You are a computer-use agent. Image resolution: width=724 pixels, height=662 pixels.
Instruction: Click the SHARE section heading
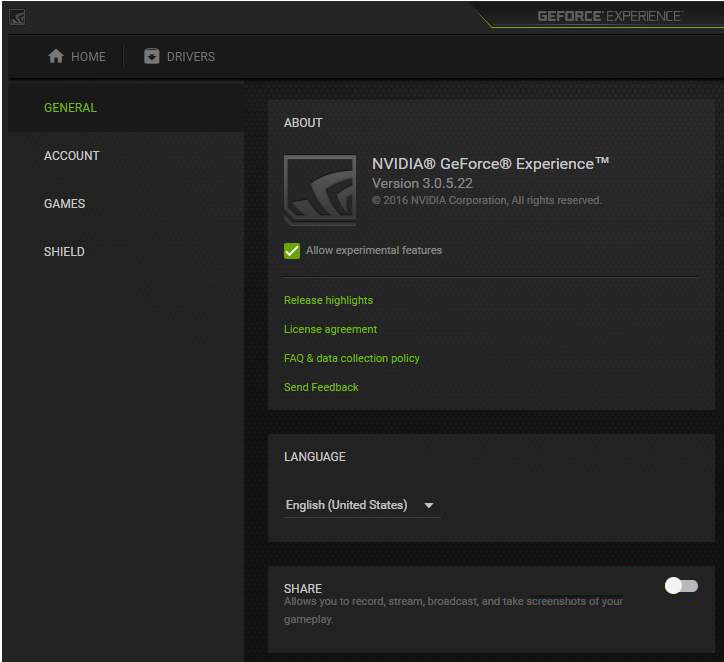(303, 589)
